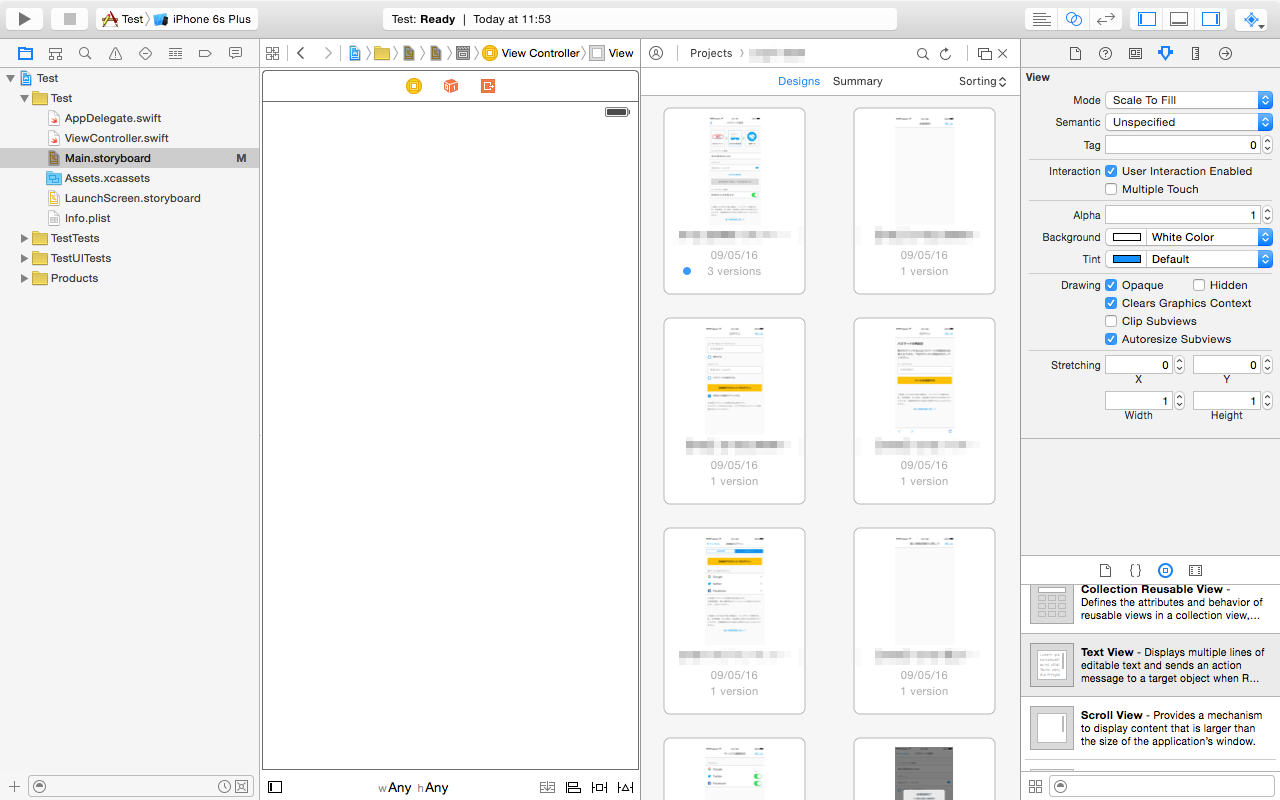Open the Find navigator magnifying glass
The width and height of the screenshot is (1280, 800).
tap(85, 53)
